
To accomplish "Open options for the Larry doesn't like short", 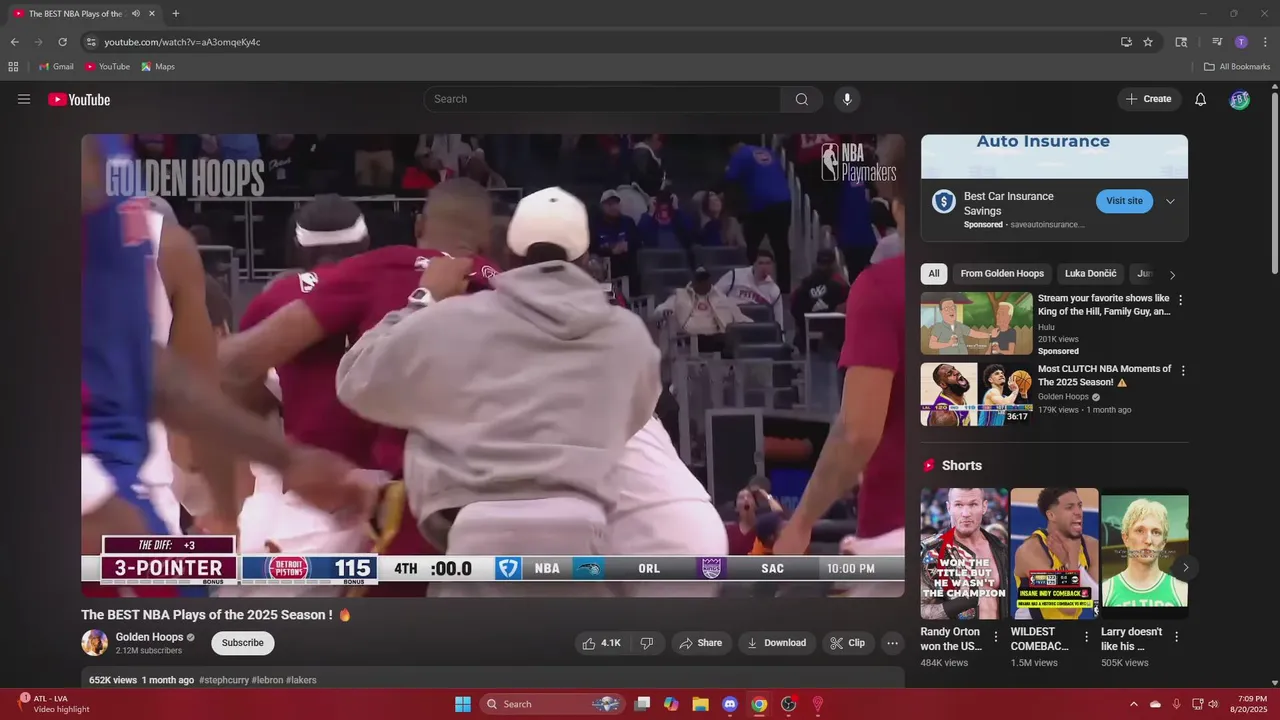I will pyautogui.click(x=1176, y=636).
